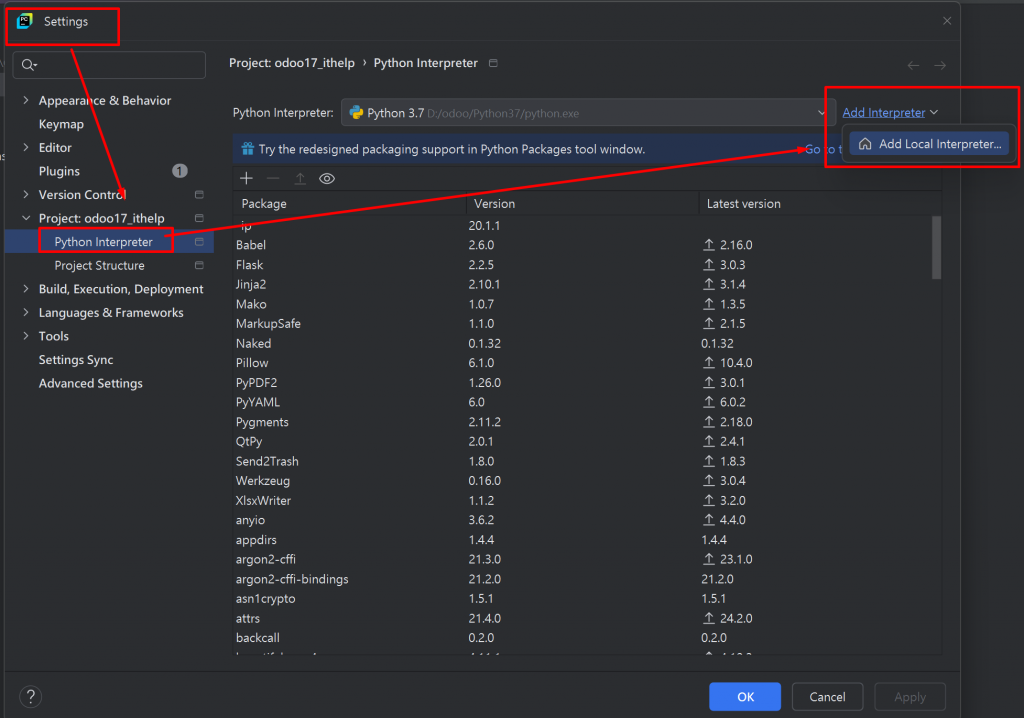Click the PyCharm logo in title bar
This screenshot has height=718, width=1024.
[x=25, y=21]
